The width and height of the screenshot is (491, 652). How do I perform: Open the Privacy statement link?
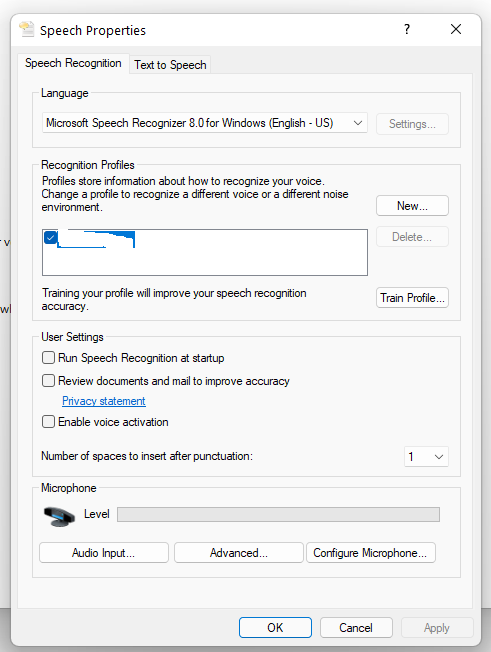tap(104, 401)
